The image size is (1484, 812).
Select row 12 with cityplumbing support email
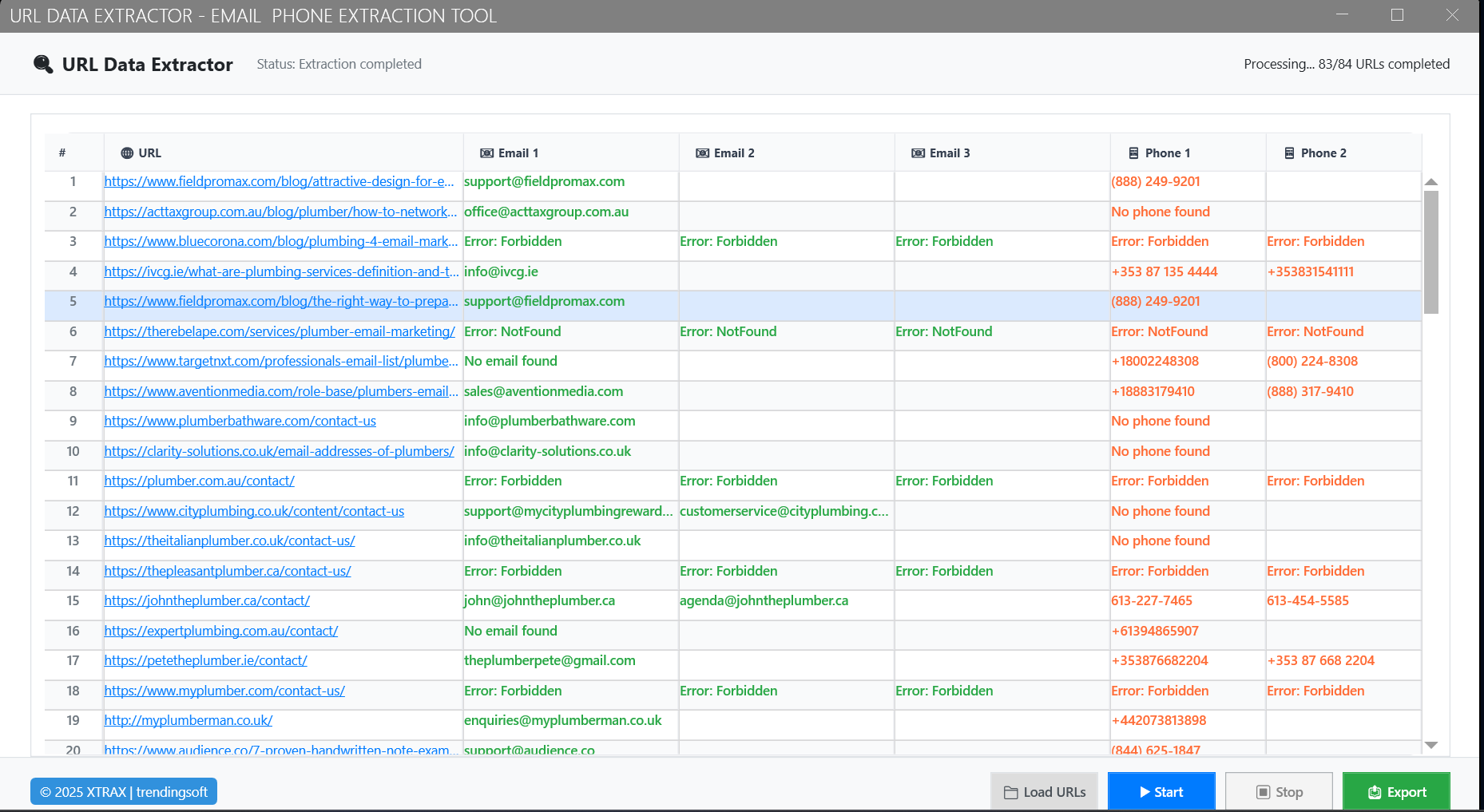pos(568,512)
